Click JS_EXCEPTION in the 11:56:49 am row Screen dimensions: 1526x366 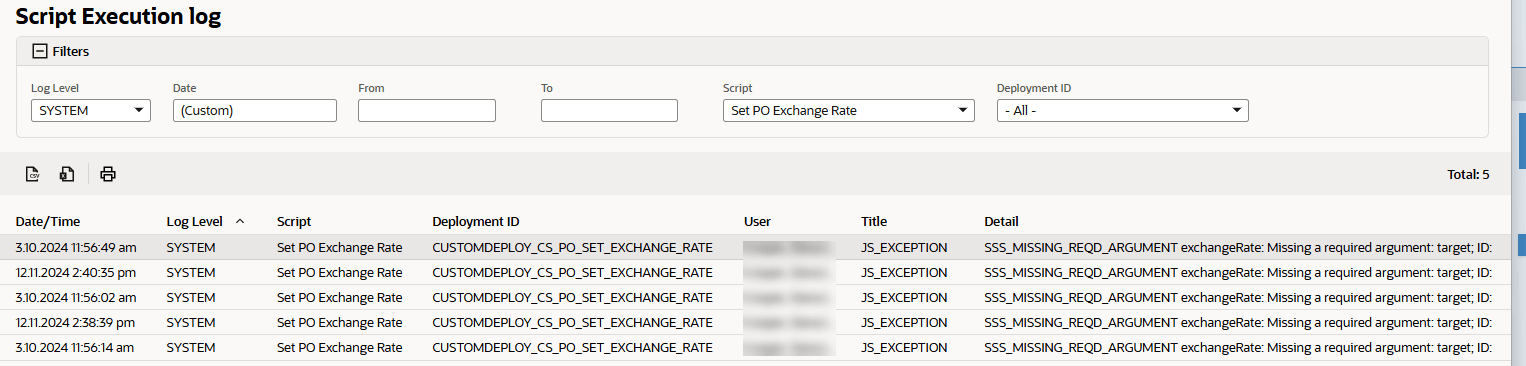pyautogui.click(x=904, y=247)
